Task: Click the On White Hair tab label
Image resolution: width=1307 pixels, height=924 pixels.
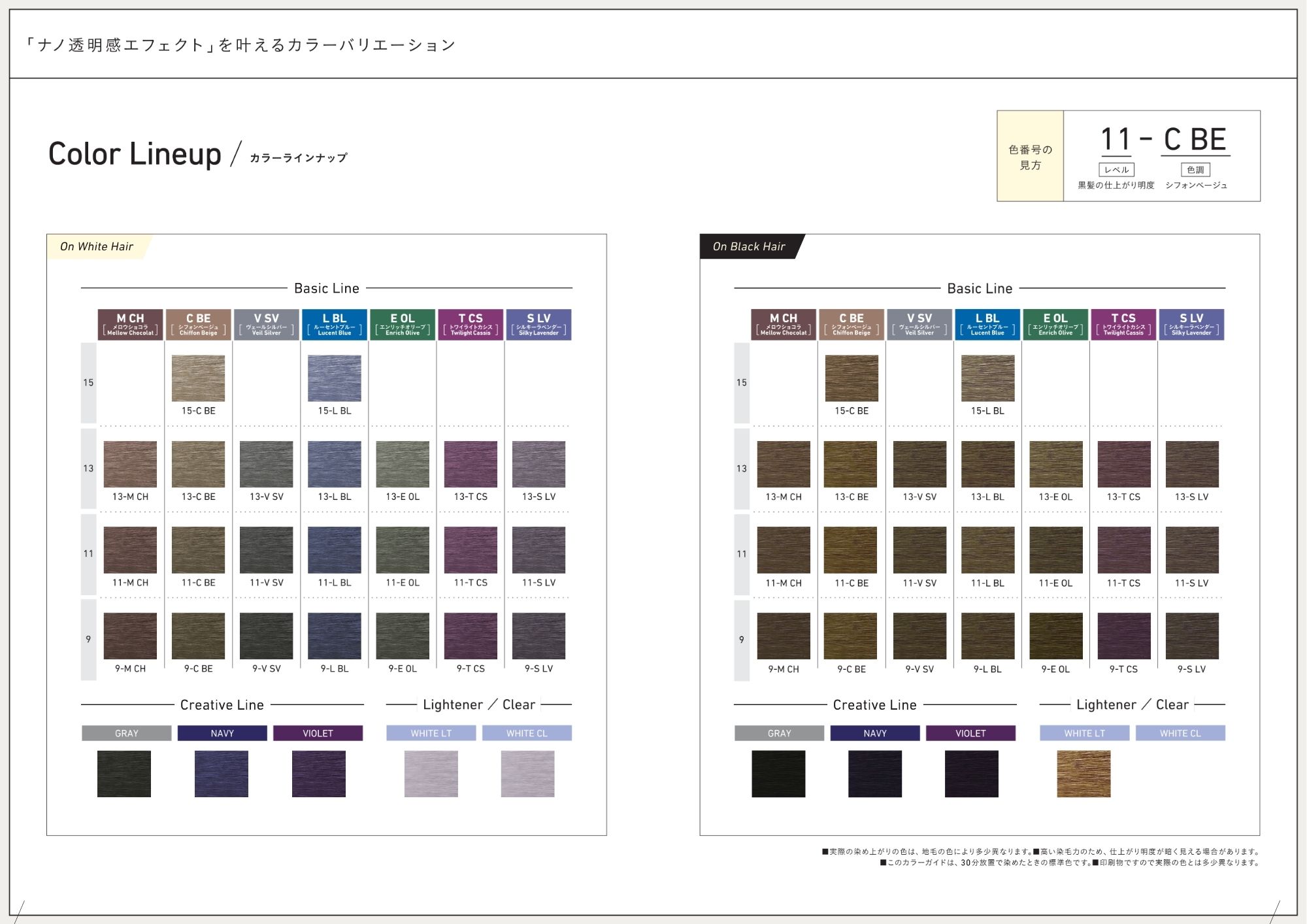Action: point(97,246)
